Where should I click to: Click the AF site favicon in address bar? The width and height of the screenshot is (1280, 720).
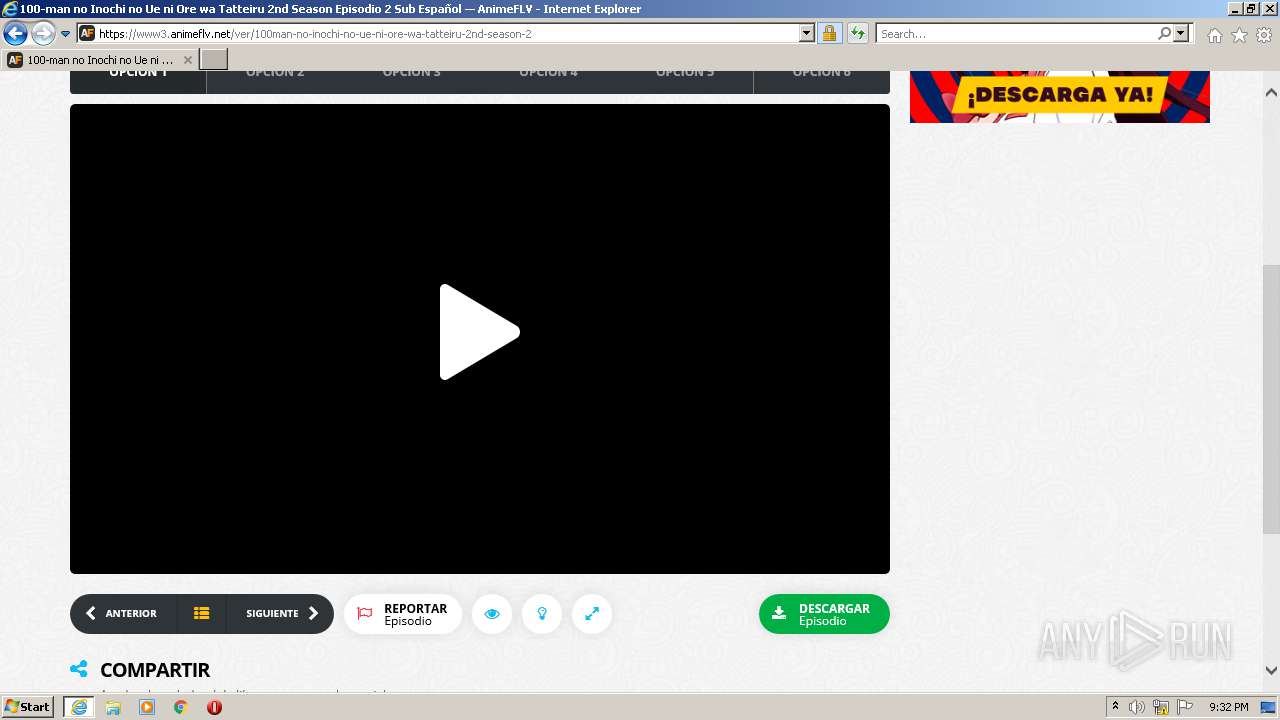(87, 34)
